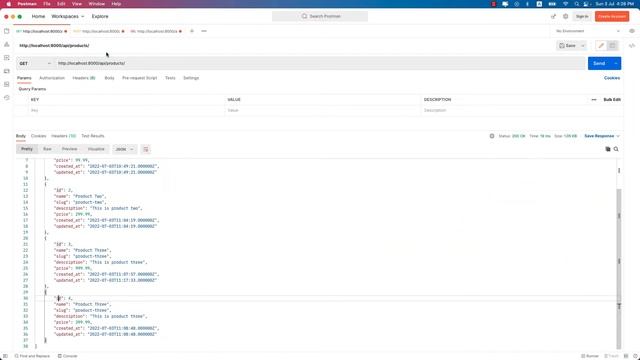Open the Apple menu
640x360 pixels.
click(9, 4)
